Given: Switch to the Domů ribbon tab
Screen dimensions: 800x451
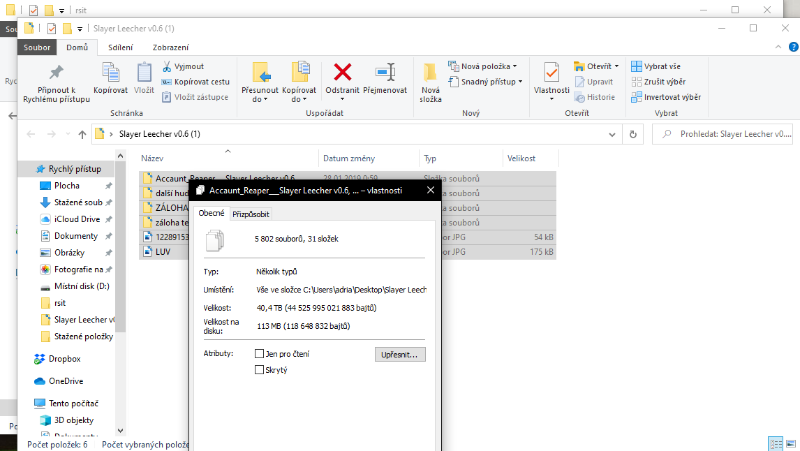Looking at the screenshot, I should [77, 47].
